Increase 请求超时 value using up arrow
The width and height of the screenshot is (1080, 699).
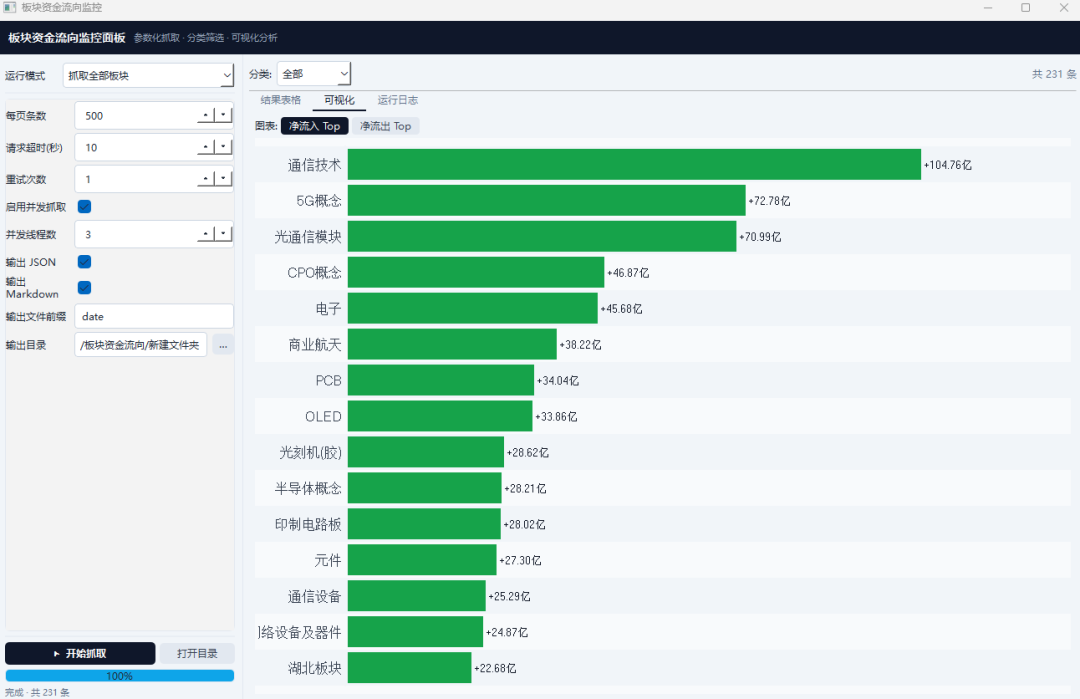tap(206, 148)
